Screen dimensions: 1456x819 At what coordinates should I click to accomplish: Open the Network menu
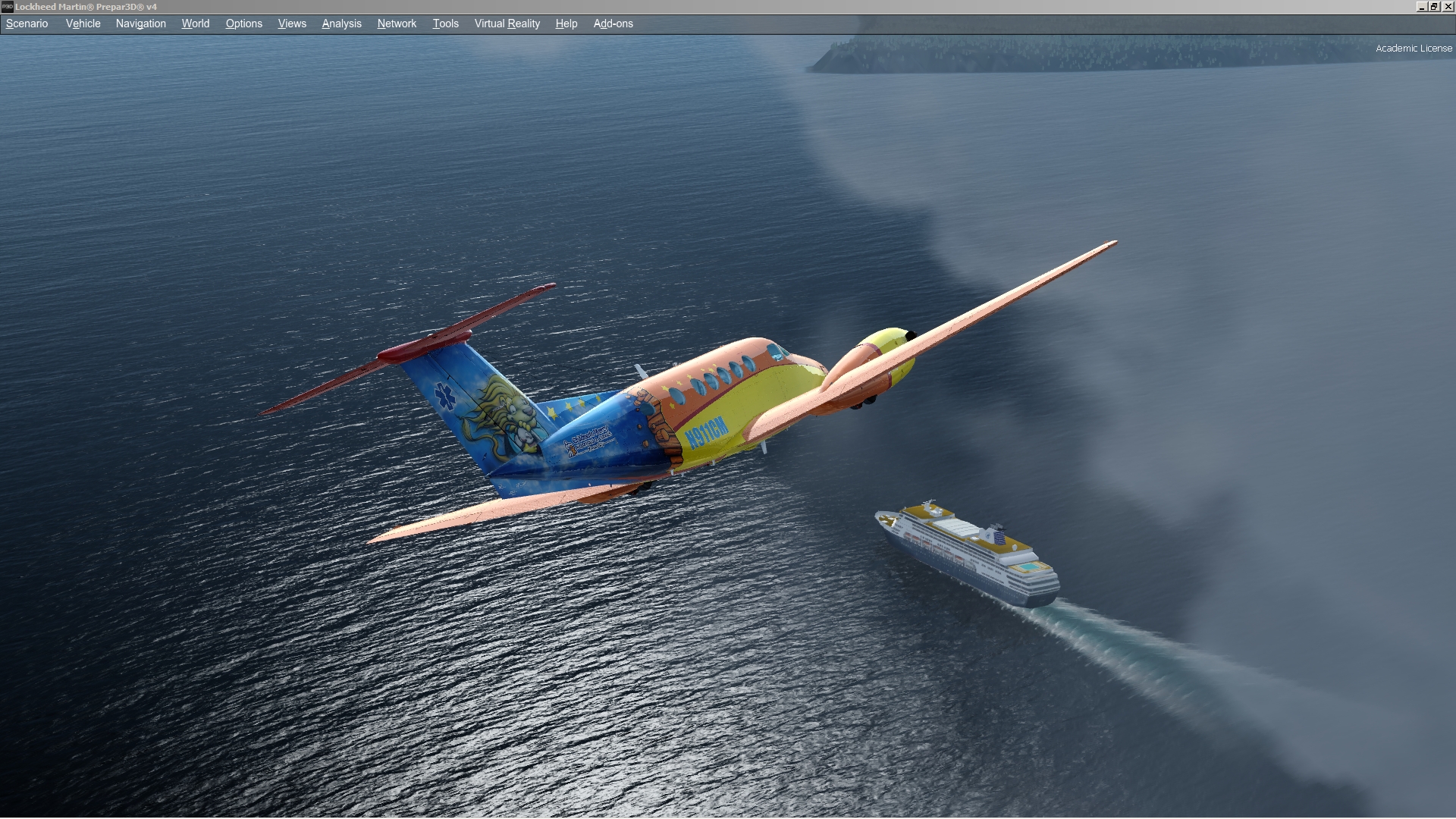[x=397, y=24]
